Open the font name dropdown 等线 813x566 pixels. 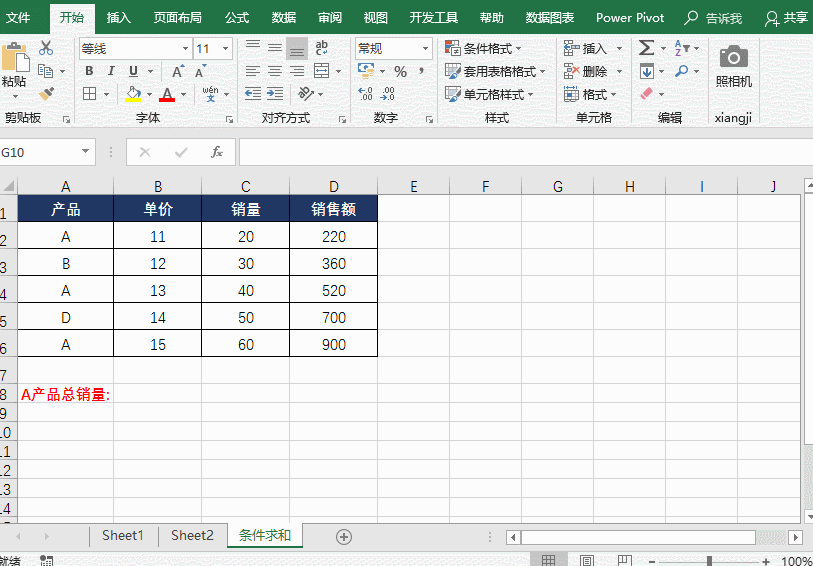pyautogui.click(x=185, y=49)
